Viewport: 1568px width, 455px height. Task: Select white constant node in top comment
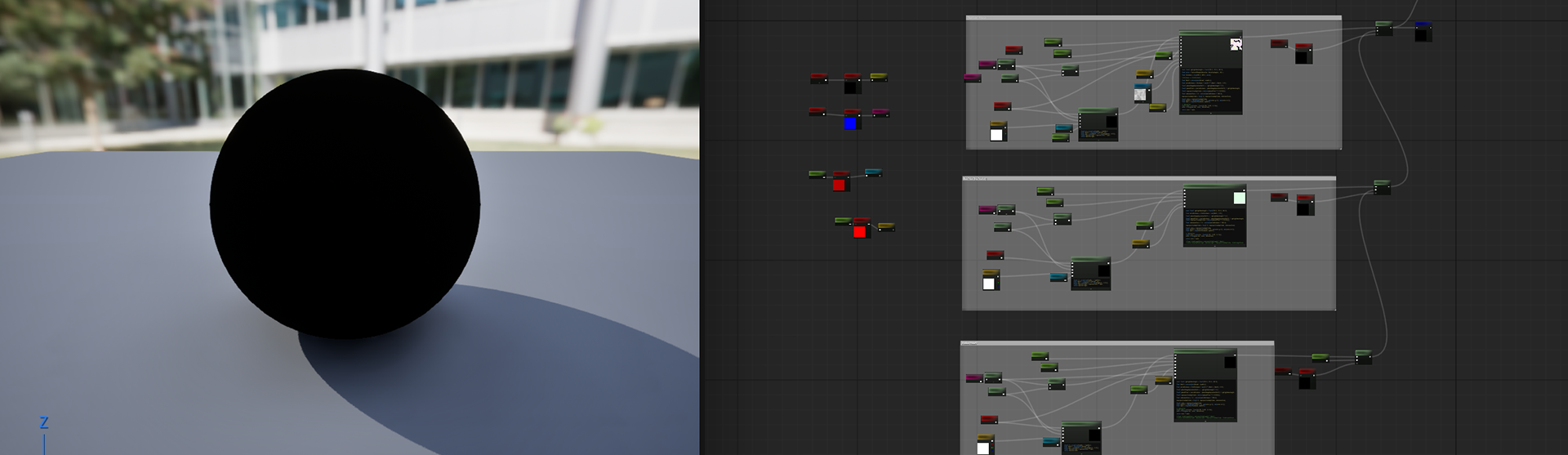click(x=997, y=132)
